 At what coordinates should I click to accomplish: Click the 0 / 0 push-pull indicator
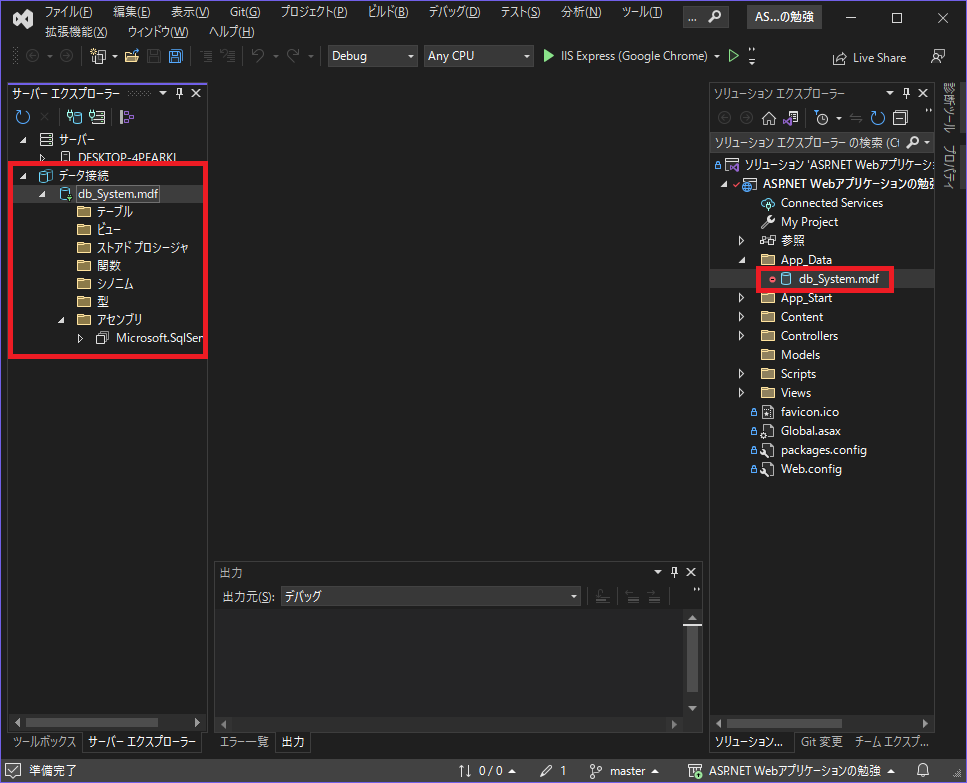(487, 771)
